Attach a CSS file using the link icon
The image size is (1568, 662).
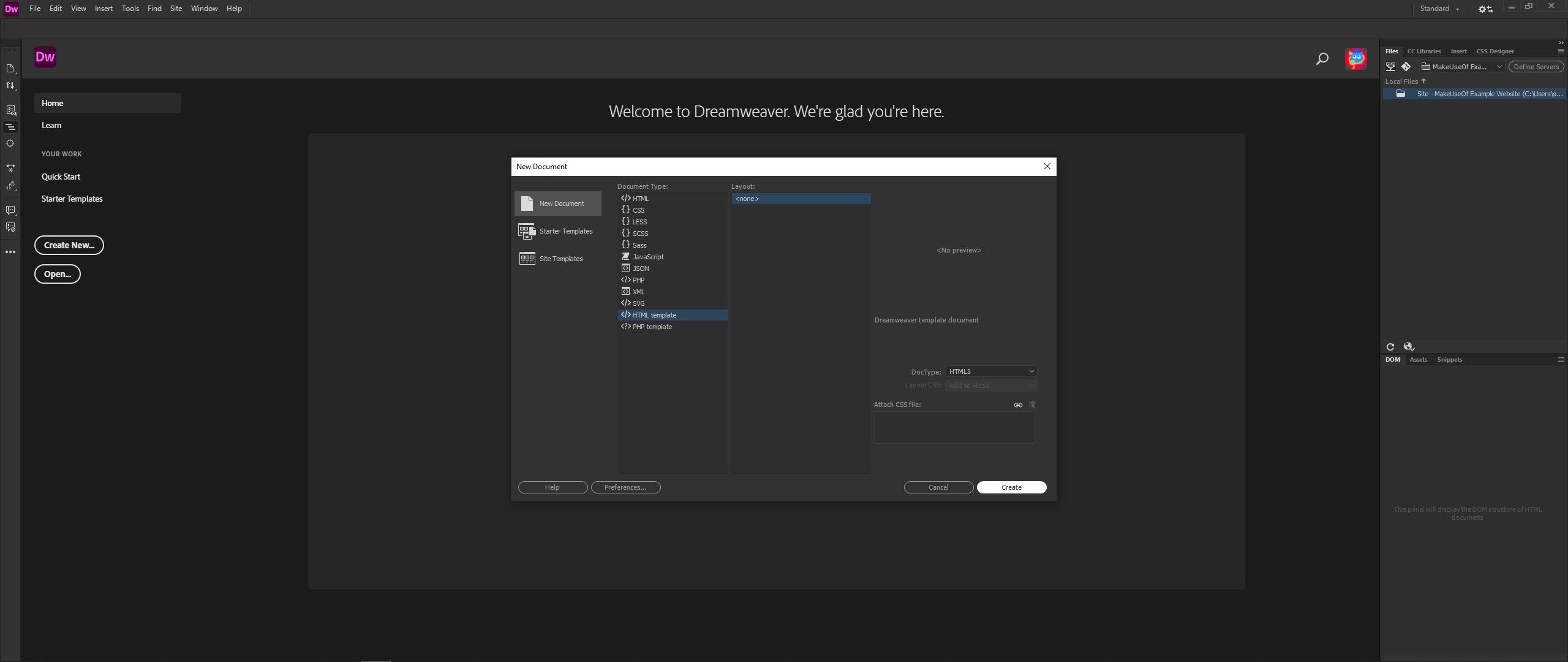tap(1018, 405)
